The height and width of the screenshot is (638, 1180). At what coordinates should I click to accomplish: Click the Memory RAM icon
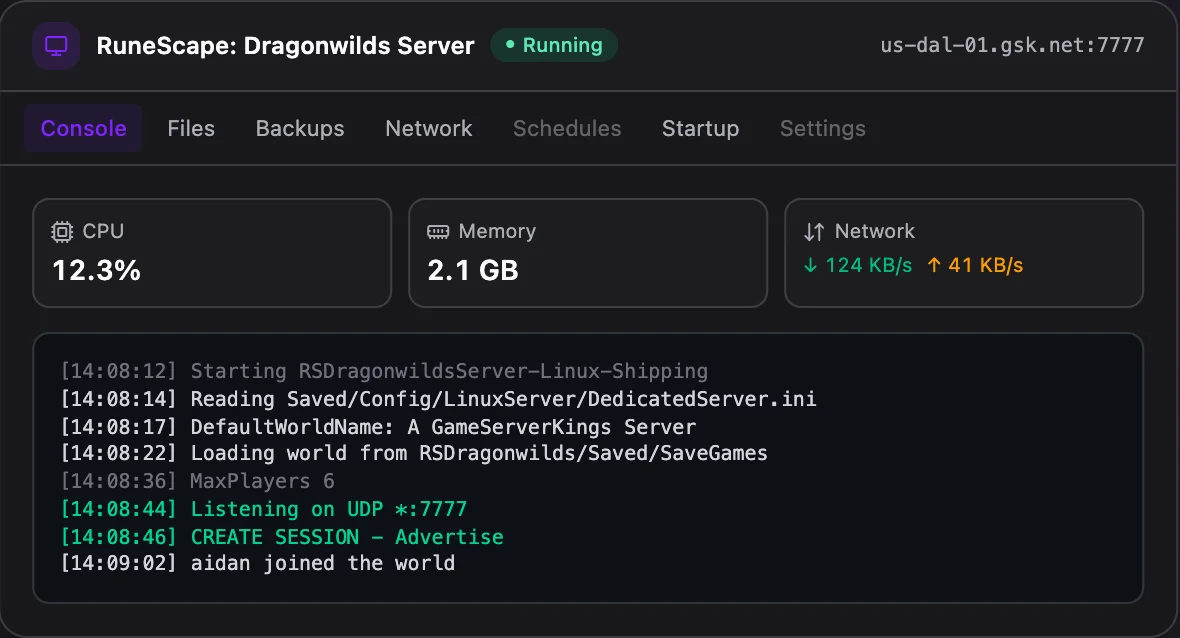[438, 232]
